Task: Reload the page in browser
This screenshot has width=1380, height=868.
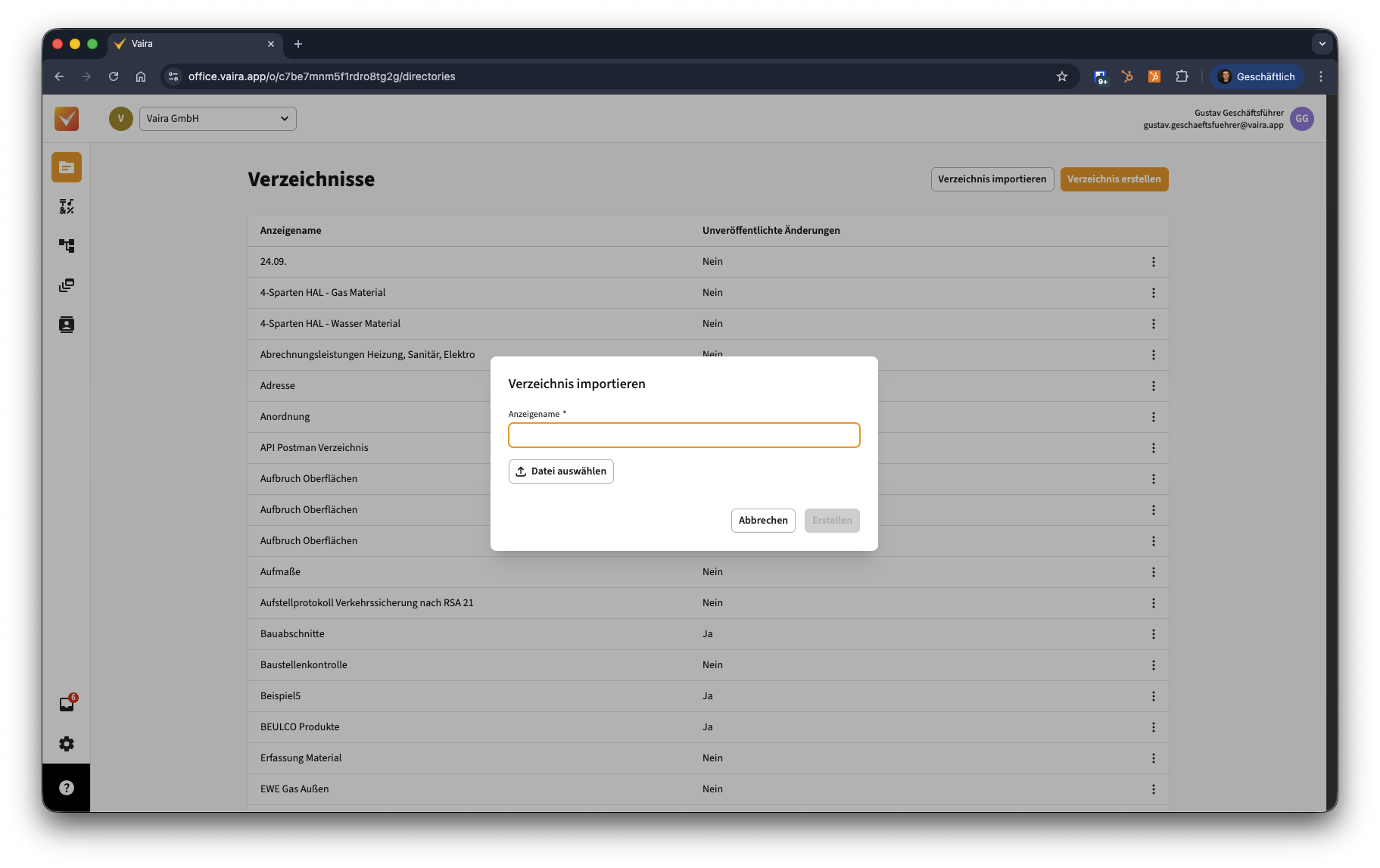Action: click(114, 76)
